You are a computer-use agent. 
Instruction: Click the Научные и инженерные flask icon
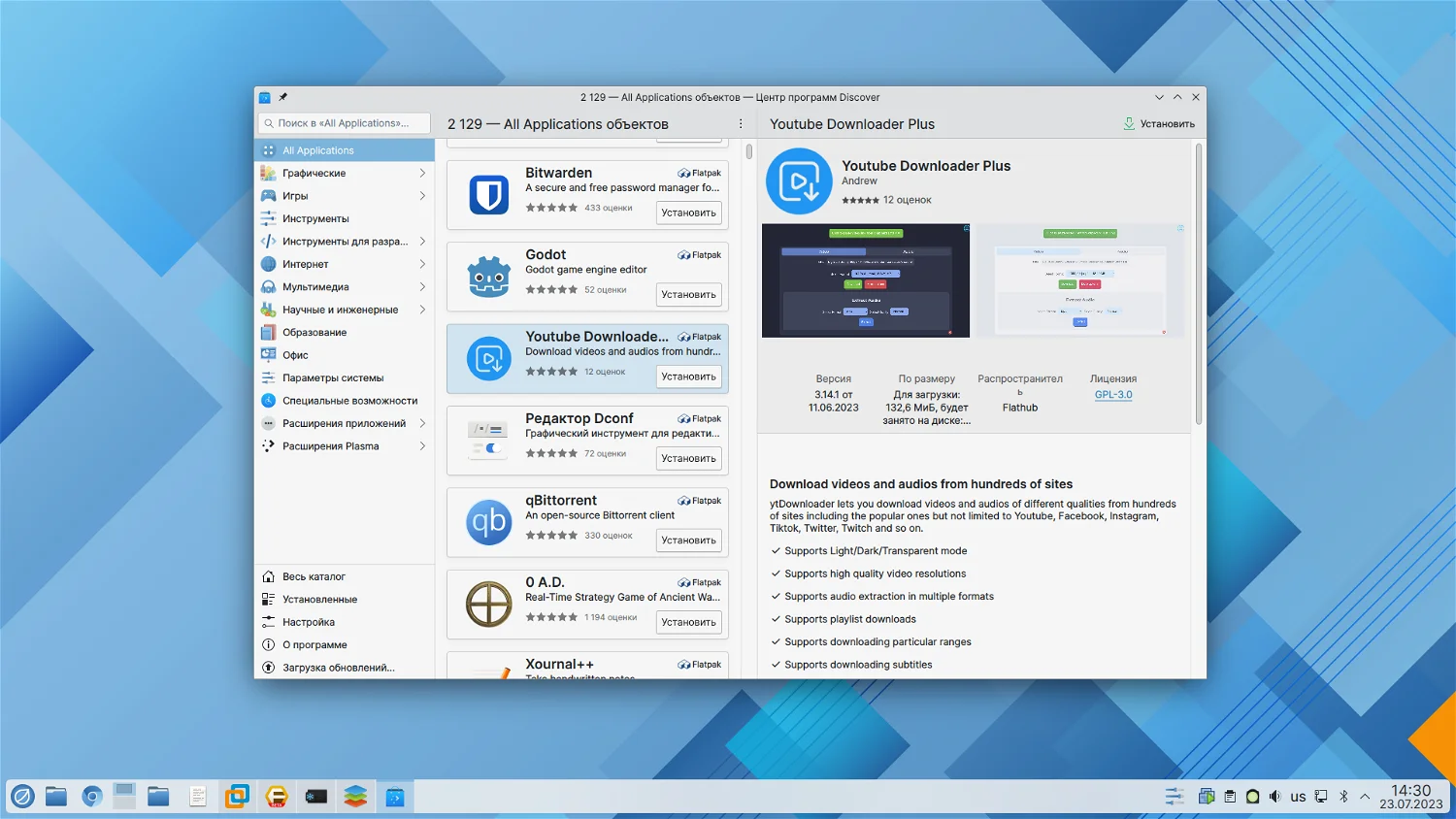pos(269,310)
